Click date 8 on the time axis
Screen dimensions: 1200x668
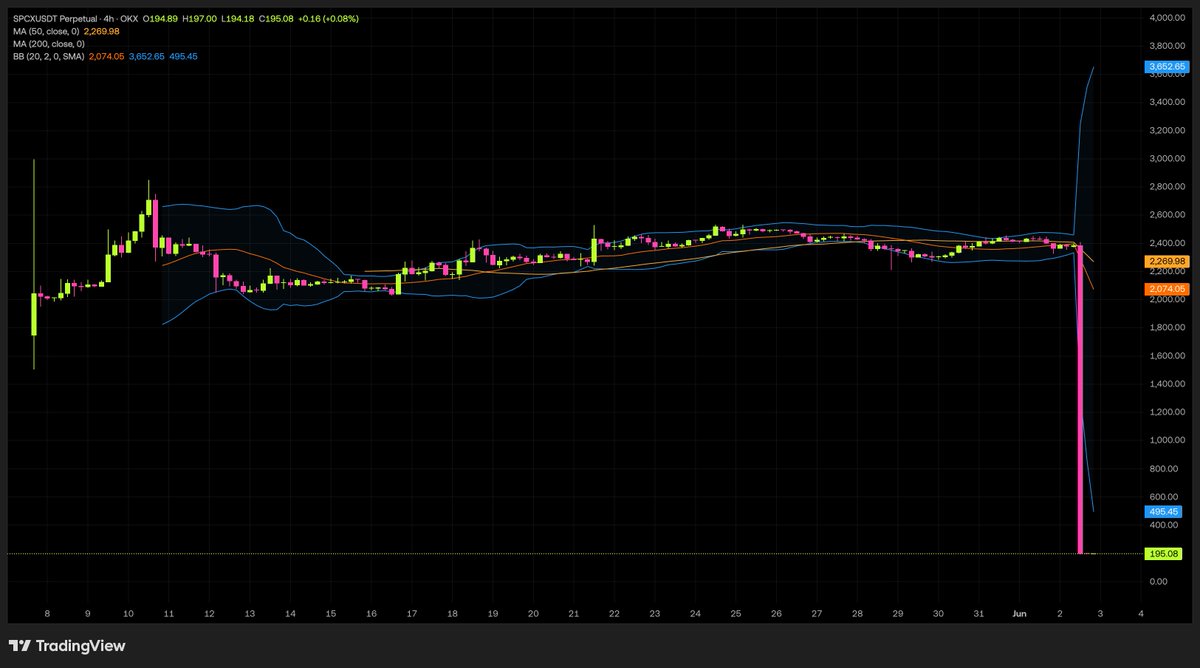click(47, 612)
